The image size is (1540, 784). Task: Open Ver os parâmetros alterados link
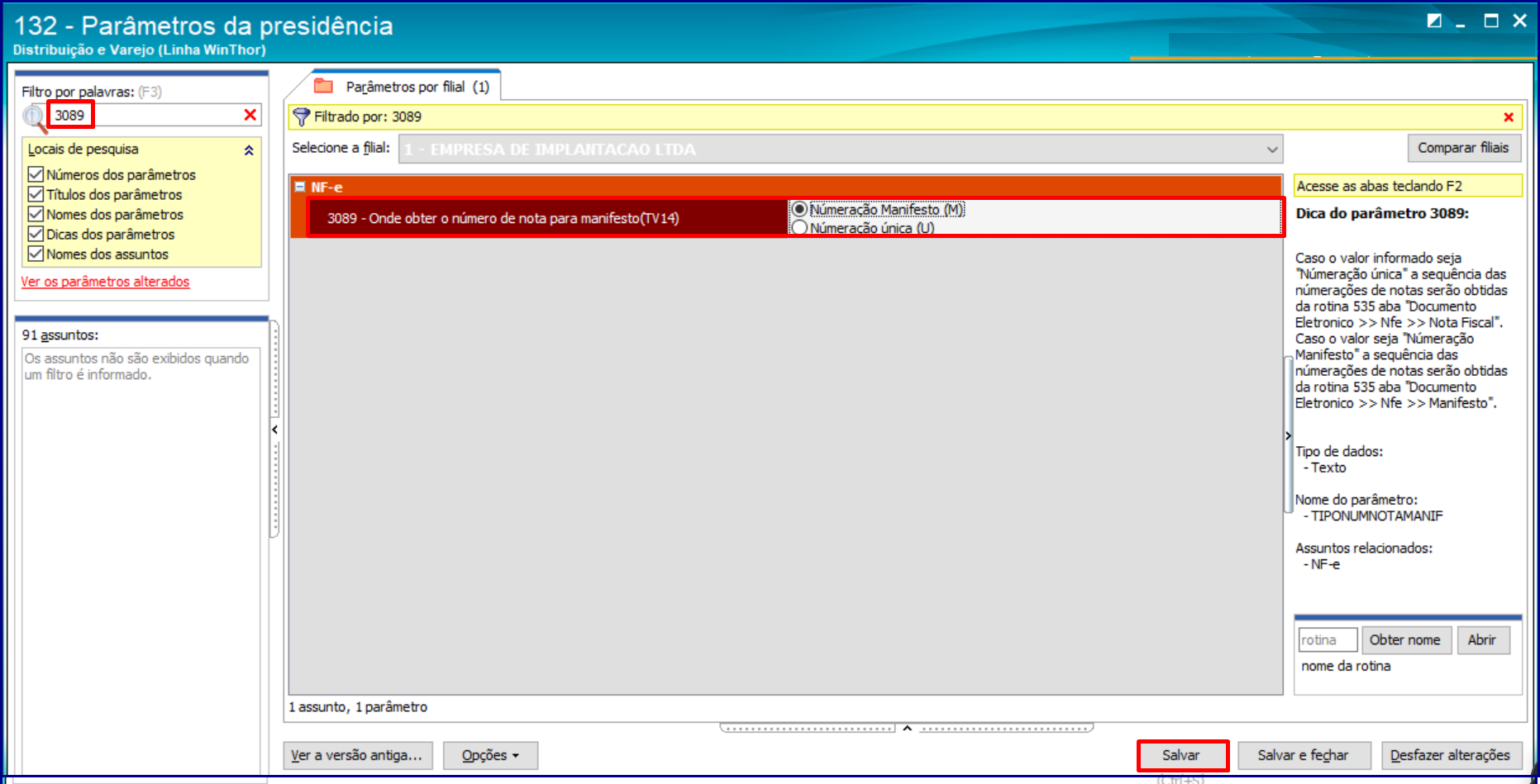(x=105, y=282)
